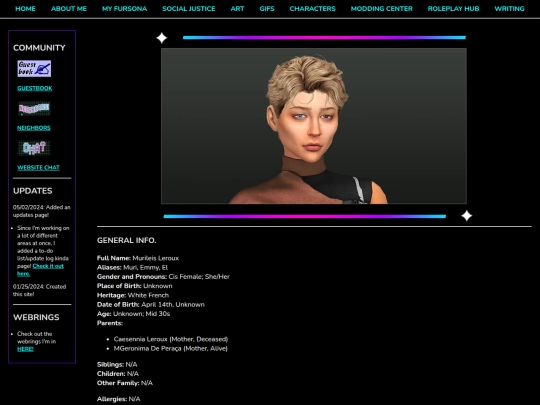Click the GENERAL INFO. heading
Screen dimensions: 540x405
126,240
